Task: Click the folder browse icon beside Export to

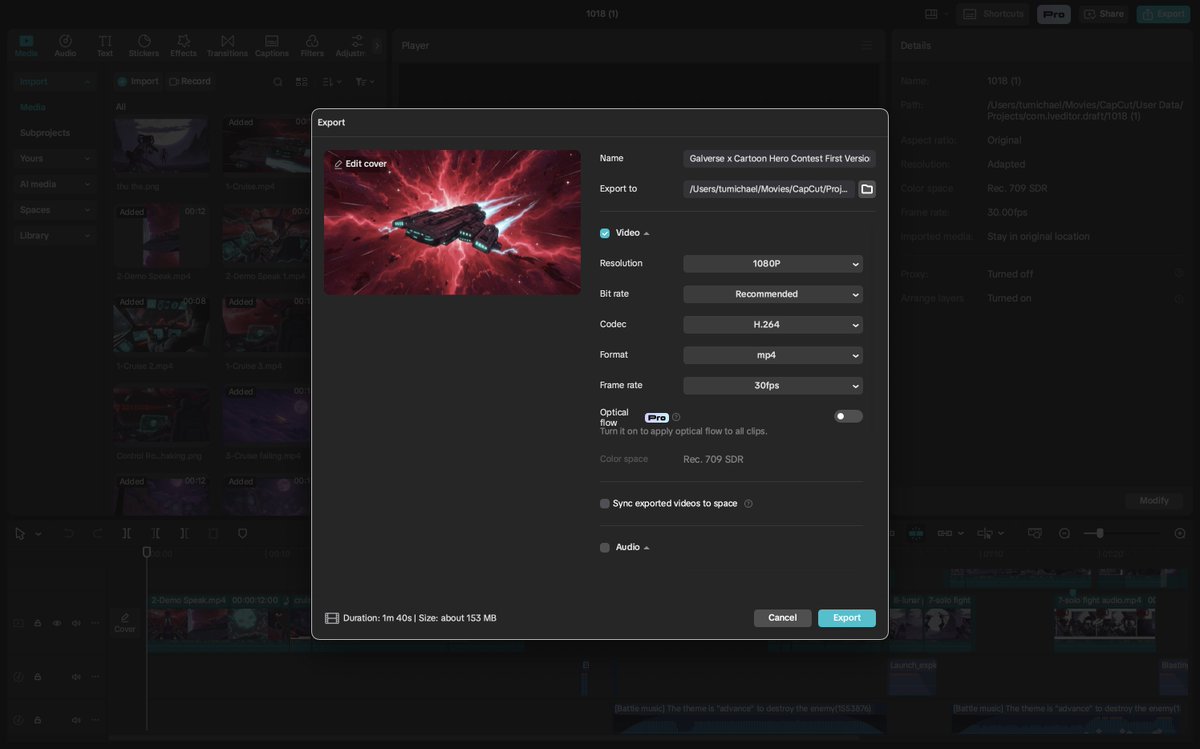Action: (867, 189)
